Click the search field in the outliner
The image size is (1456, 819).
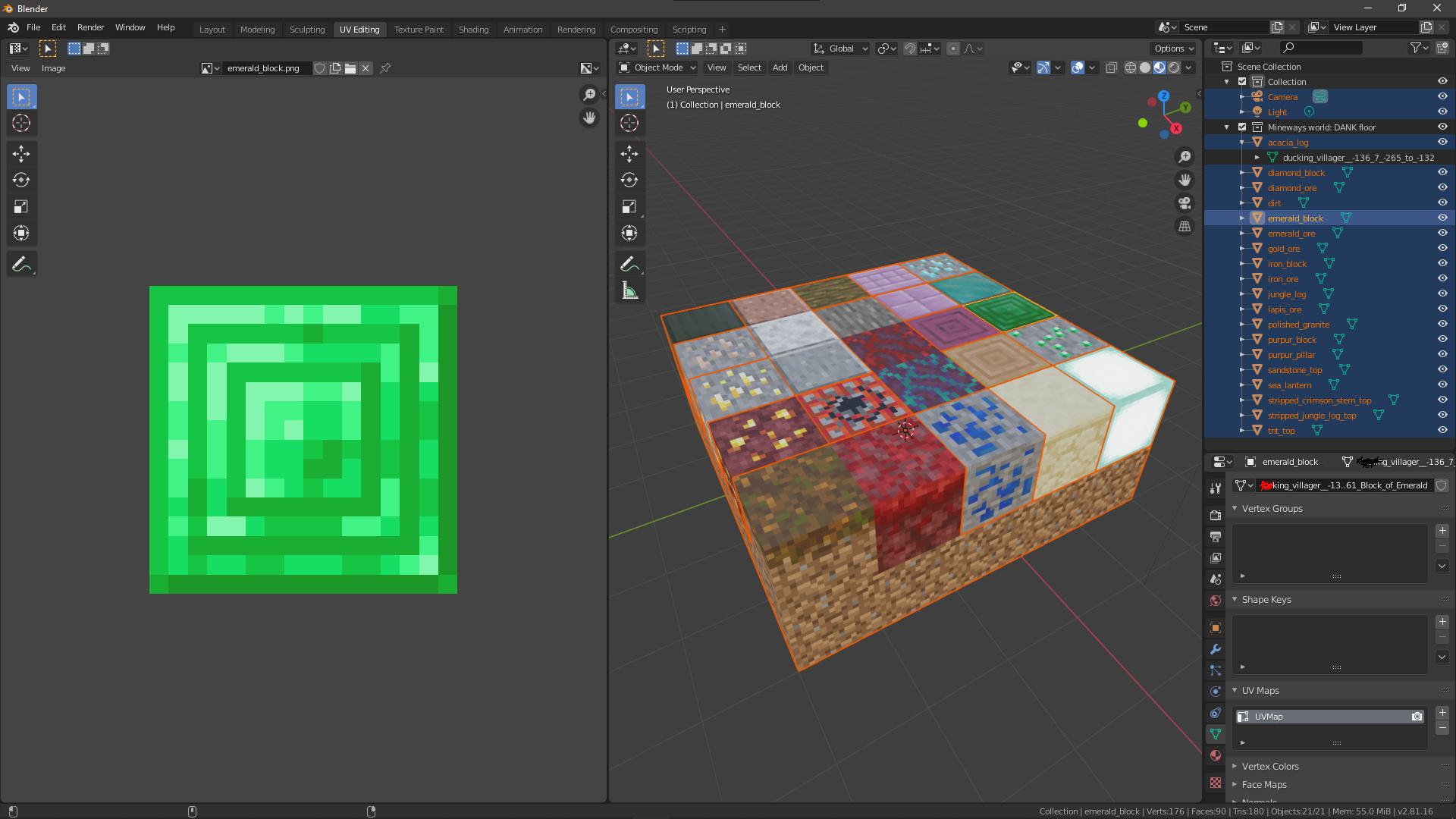tap(1321, 47)
